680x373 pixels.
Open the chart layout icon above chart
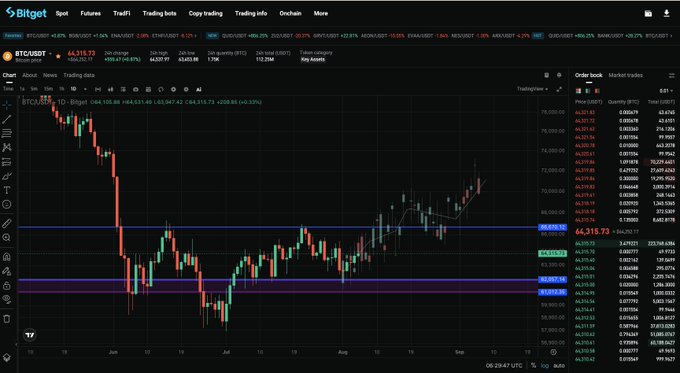(x=546, y=75)
